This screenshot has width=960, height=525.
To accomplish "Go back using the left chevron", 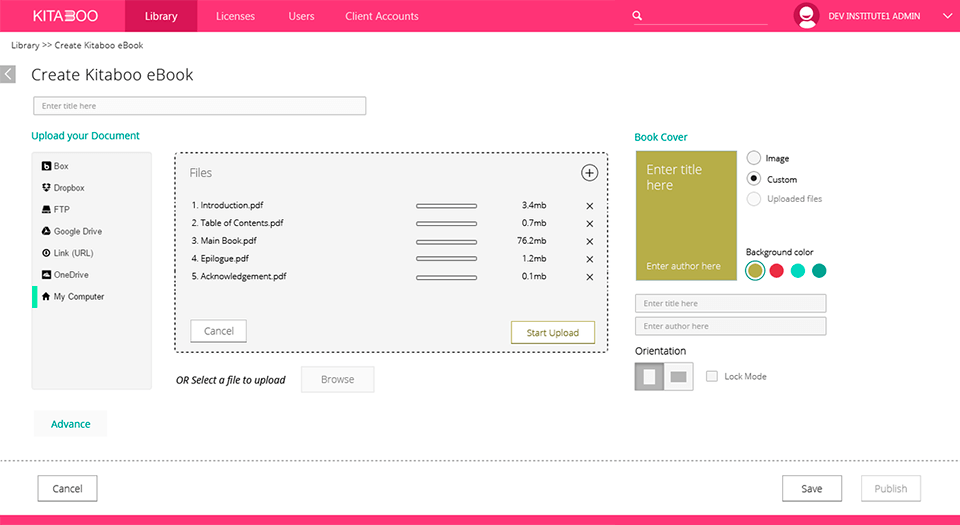I will point(8,74).
